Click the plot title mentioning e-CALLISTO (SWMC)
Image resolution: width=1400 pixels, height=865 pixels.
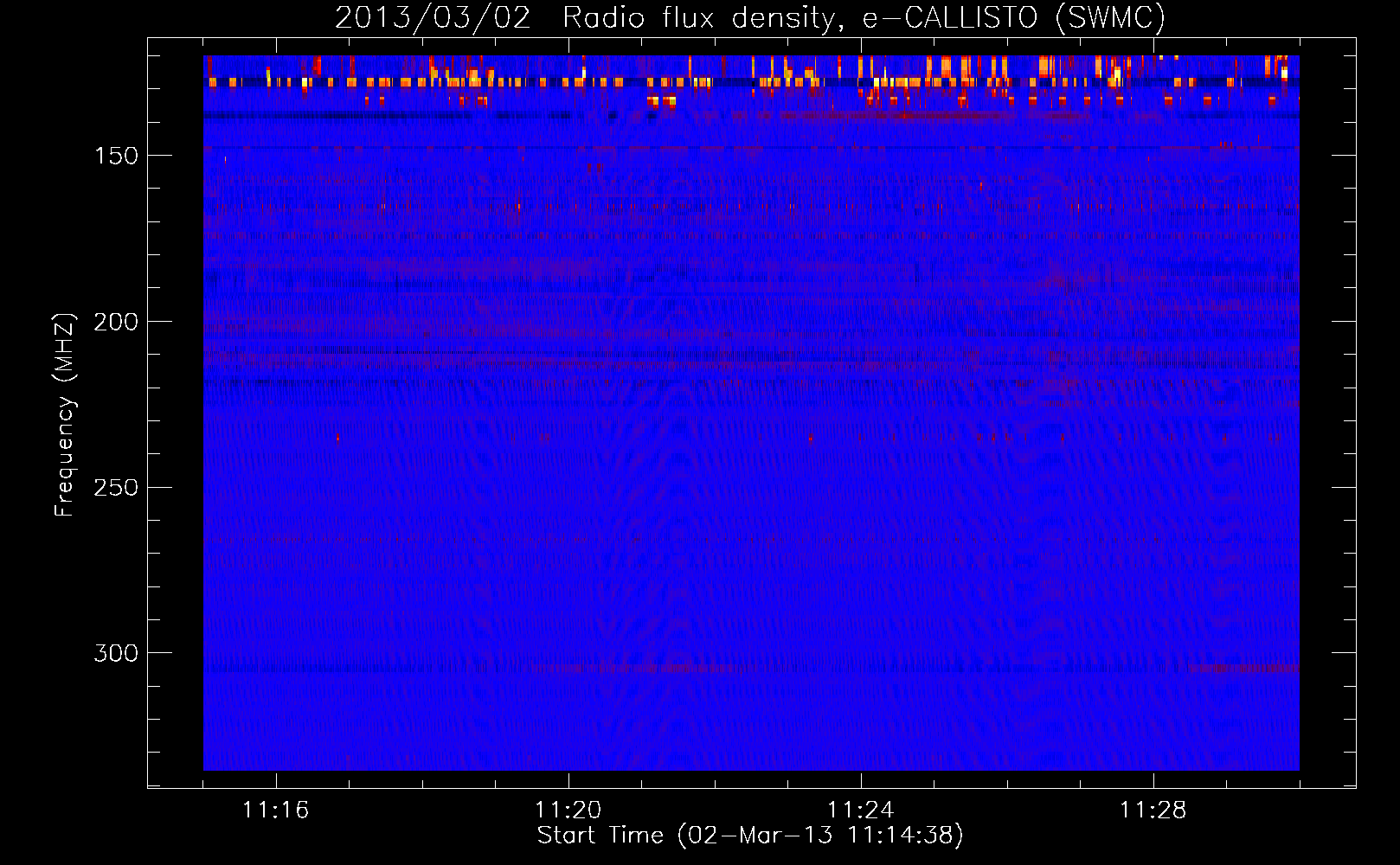750,17
